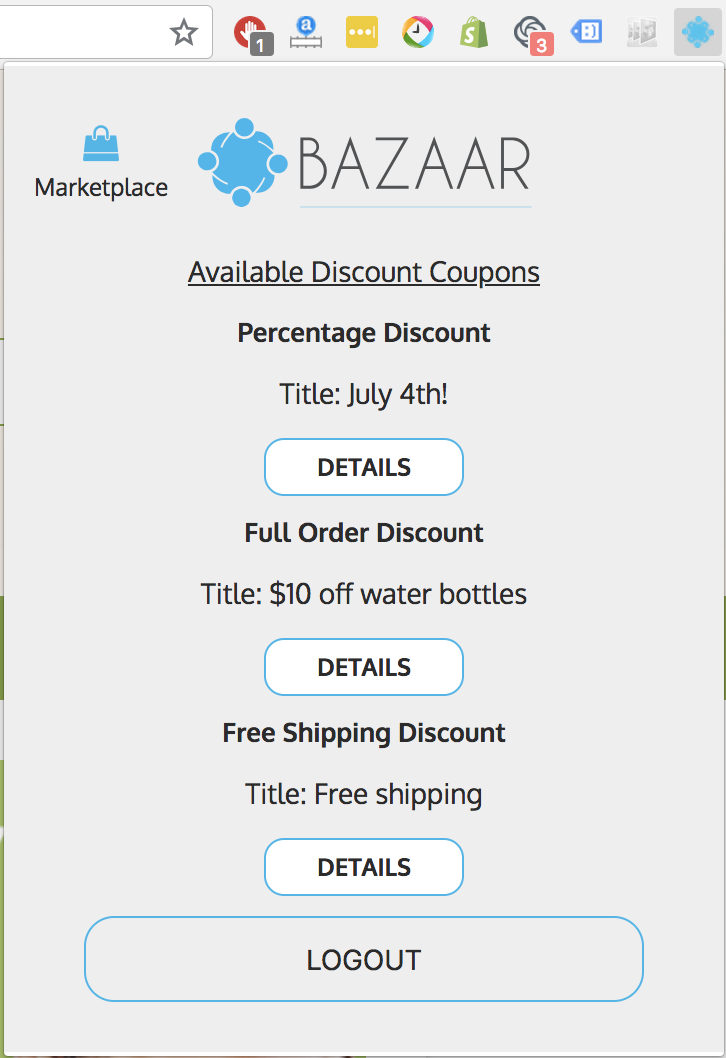Open the Amazon Assistant extension icon
Viewport: 726px width, 1058px height.
(x=306, y=32)
